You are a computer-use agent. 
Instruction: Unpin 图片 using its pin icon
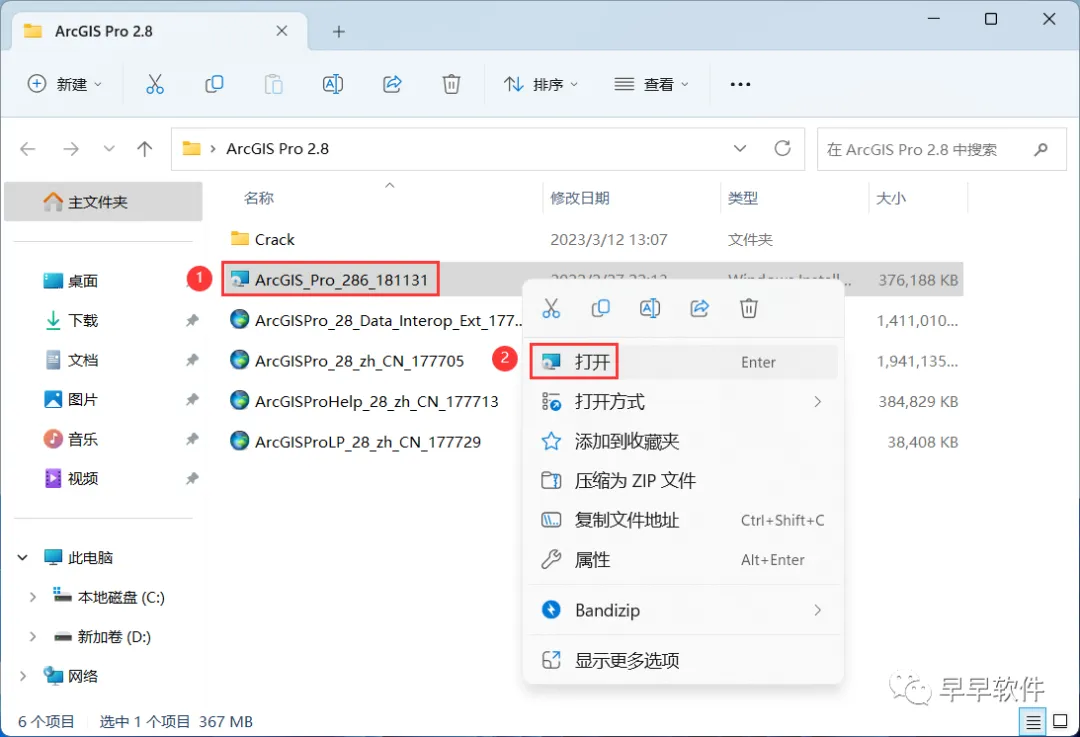point(192,399)
